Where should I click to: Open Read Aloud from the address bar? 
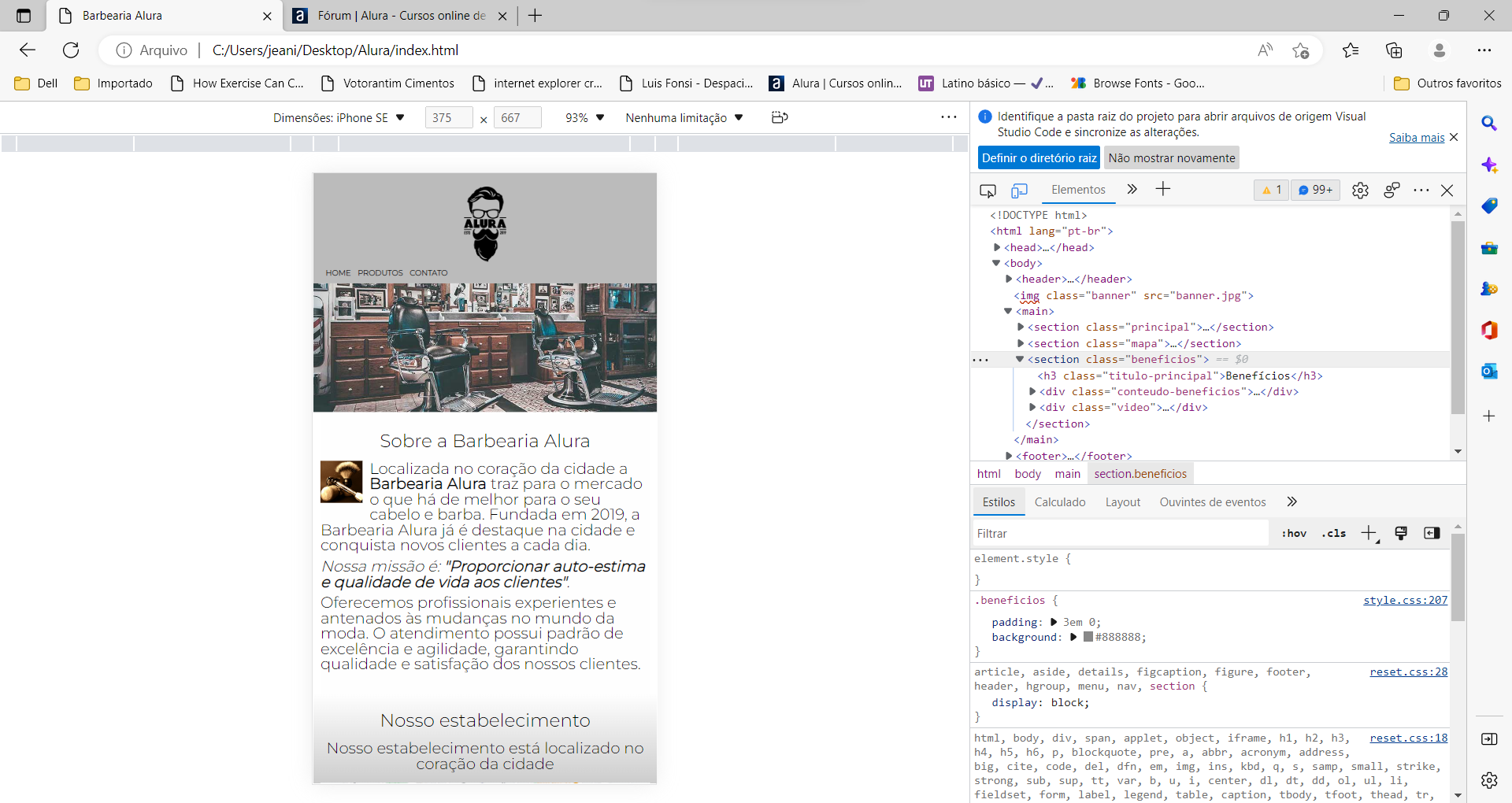(x=1266, y=50)
